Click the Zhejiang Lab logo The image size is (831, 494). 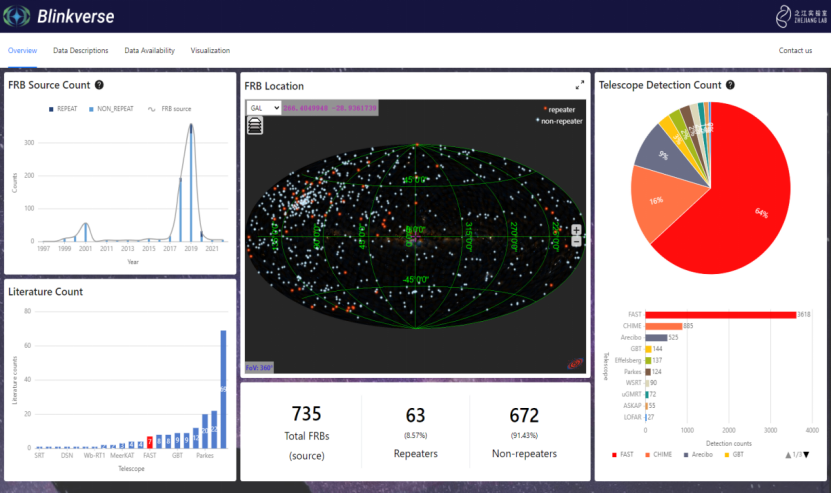click(x=801, y=16)
